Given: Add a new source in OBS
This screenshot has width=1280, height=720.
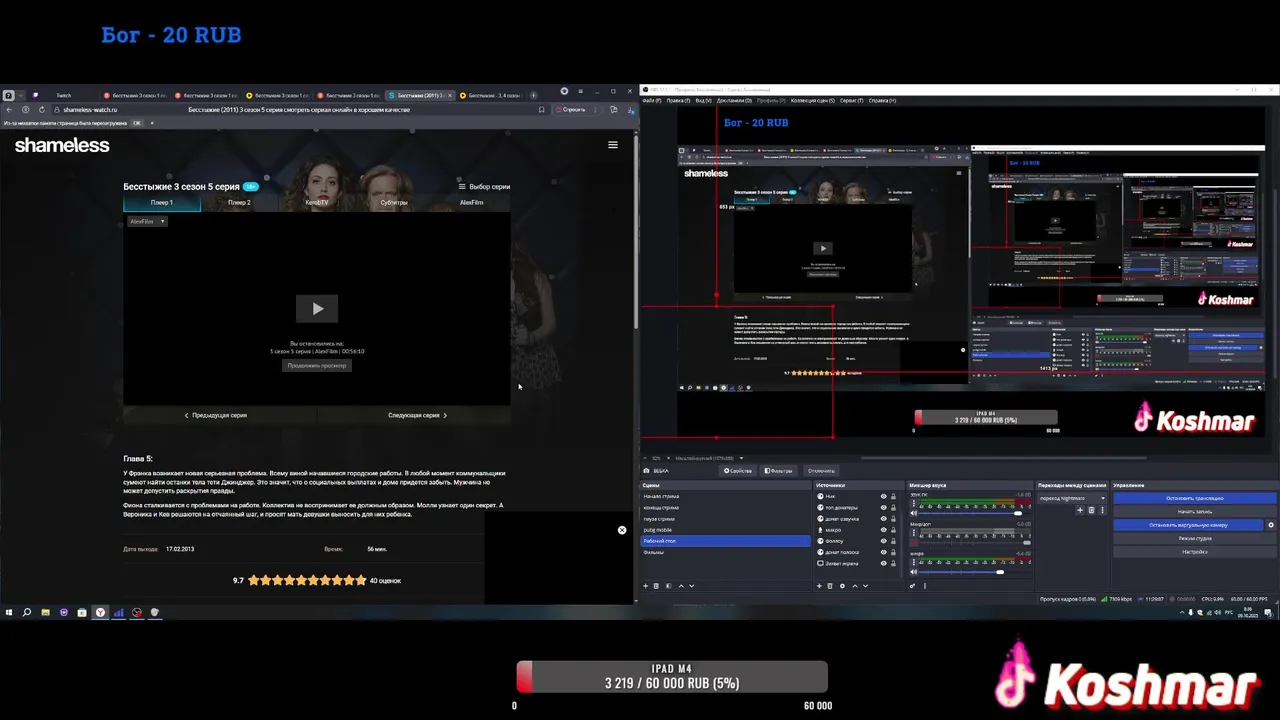Looking at the screenshot, I should click(x=819, y=585).
